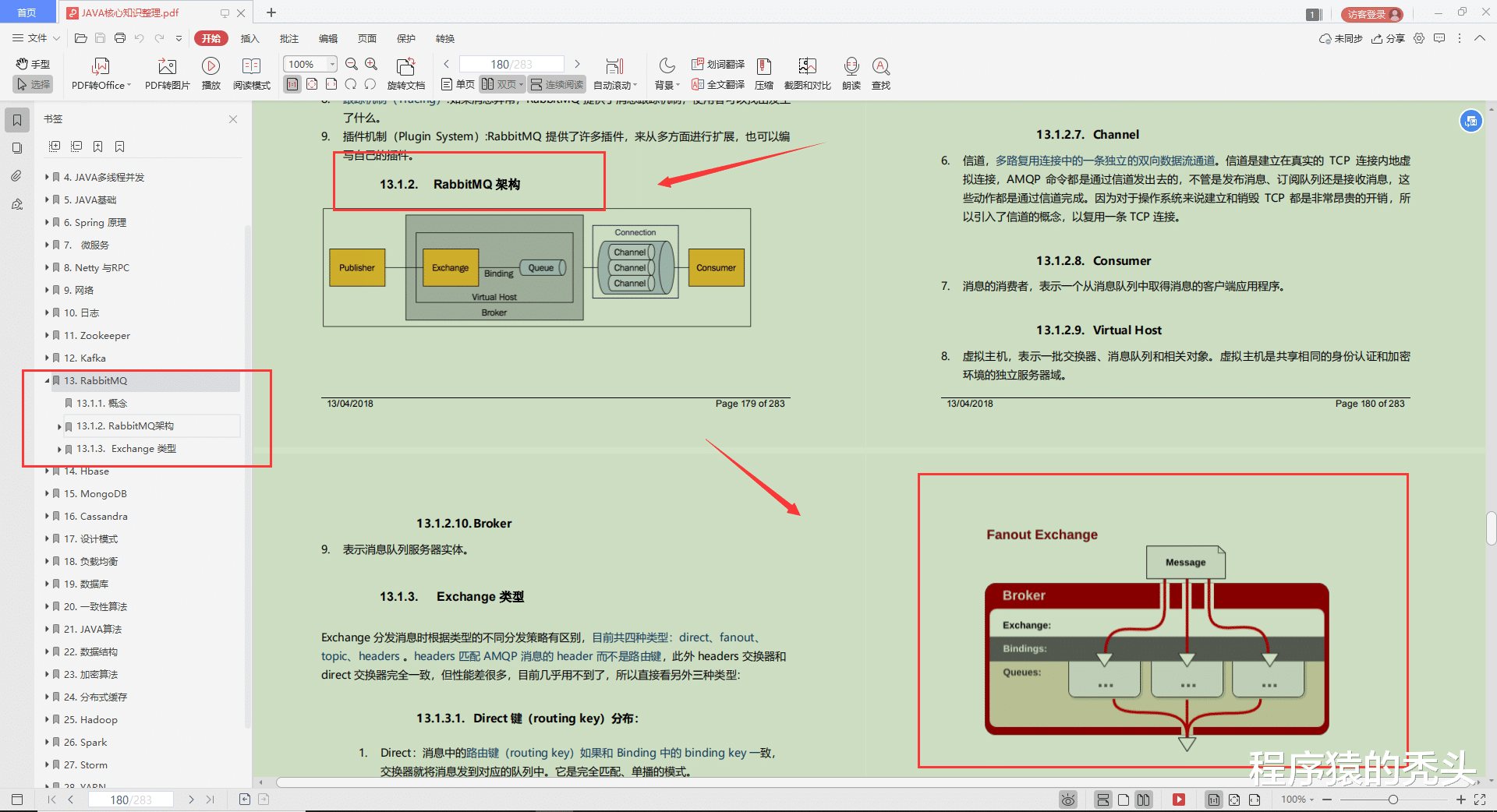Image resolution: width=1497 pixels, height=812 pixels.
Task: Click the zoom slider handle in status bar
Action: click(1393, 800)
